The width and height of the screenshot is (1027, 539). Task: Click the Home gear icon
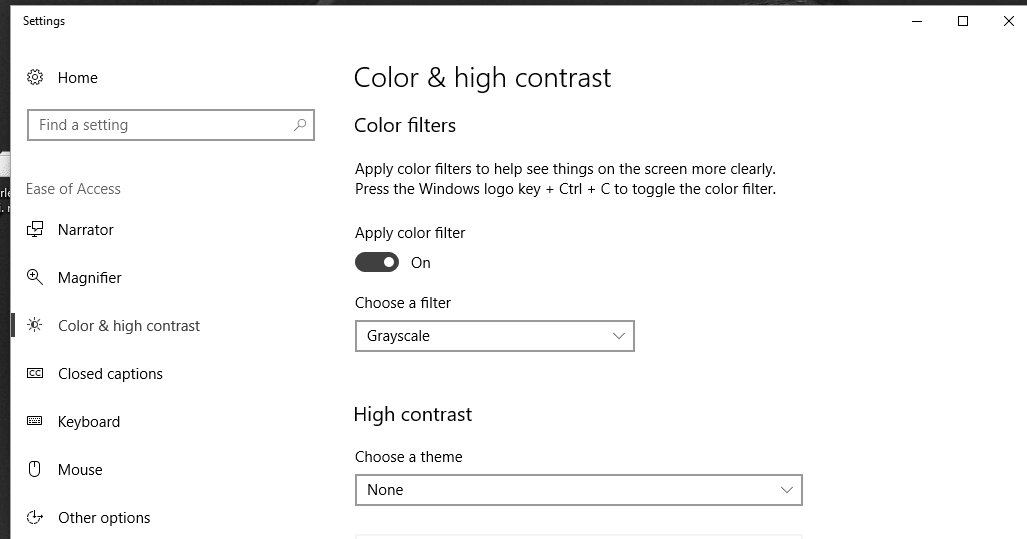pos(35,77)
